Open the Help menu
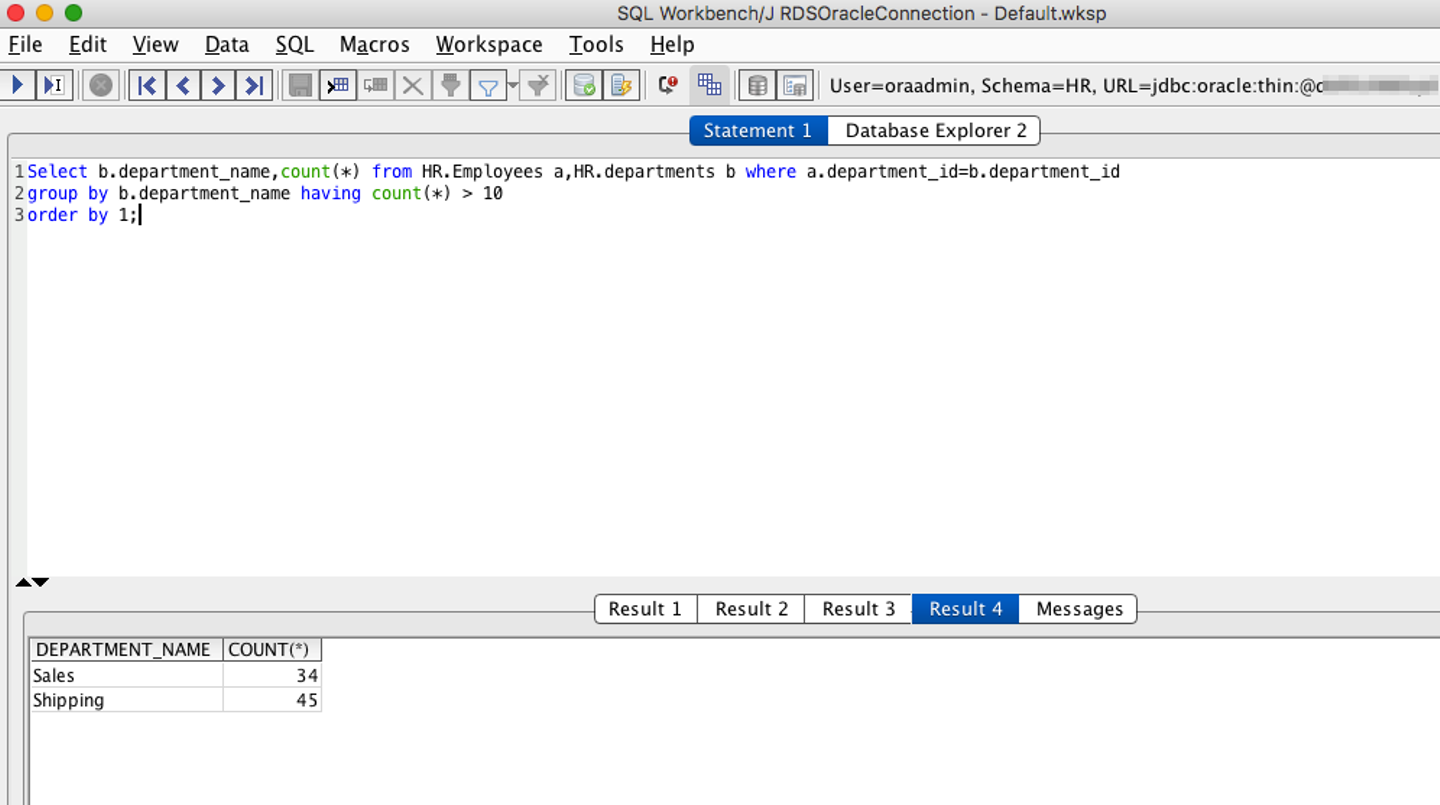This screenshot has width=1440, height=805. click(x=672, y=45)
